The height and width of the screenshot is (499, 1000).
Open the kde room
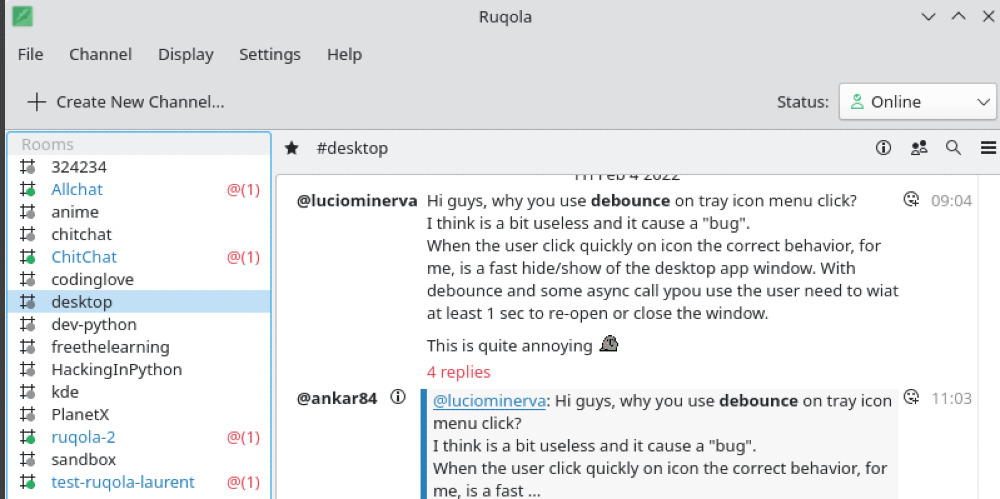click(x=139, y=392)
